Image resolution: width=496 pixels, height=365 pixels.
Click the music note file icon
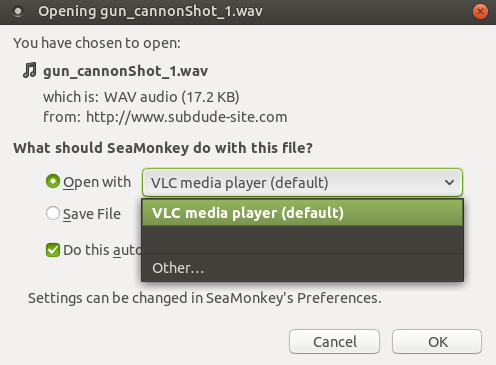click(30, 70)
